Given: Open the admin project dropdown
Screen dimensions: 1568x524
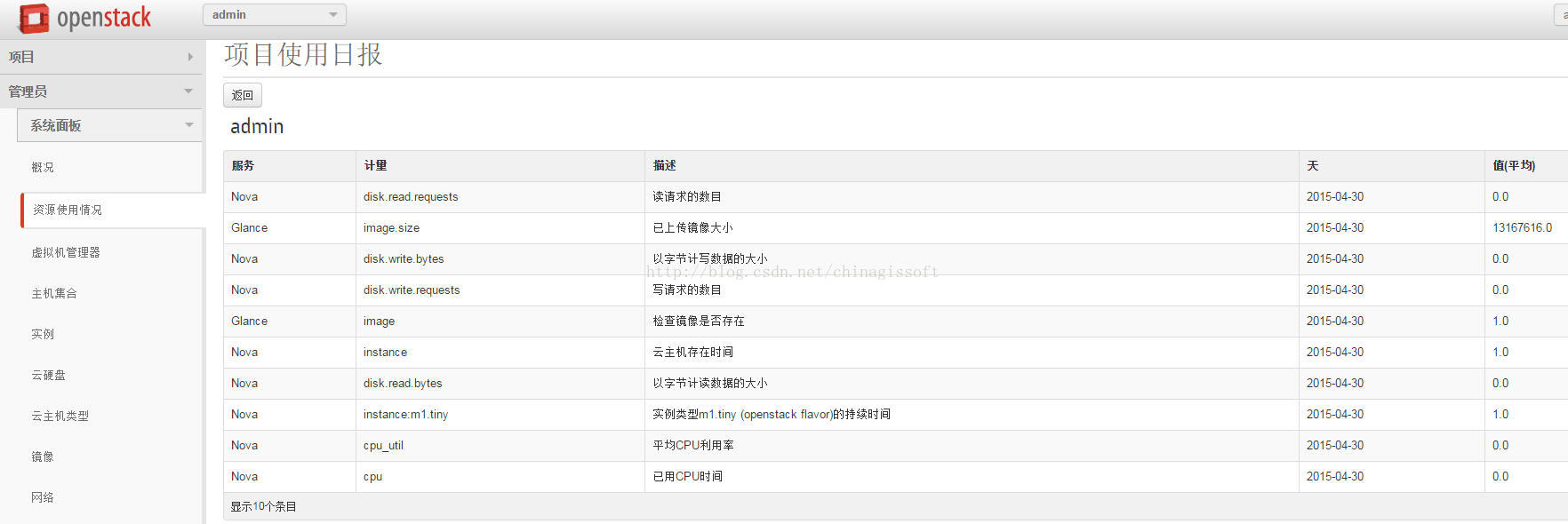Looking at the screenshot, I should point(274,14).
